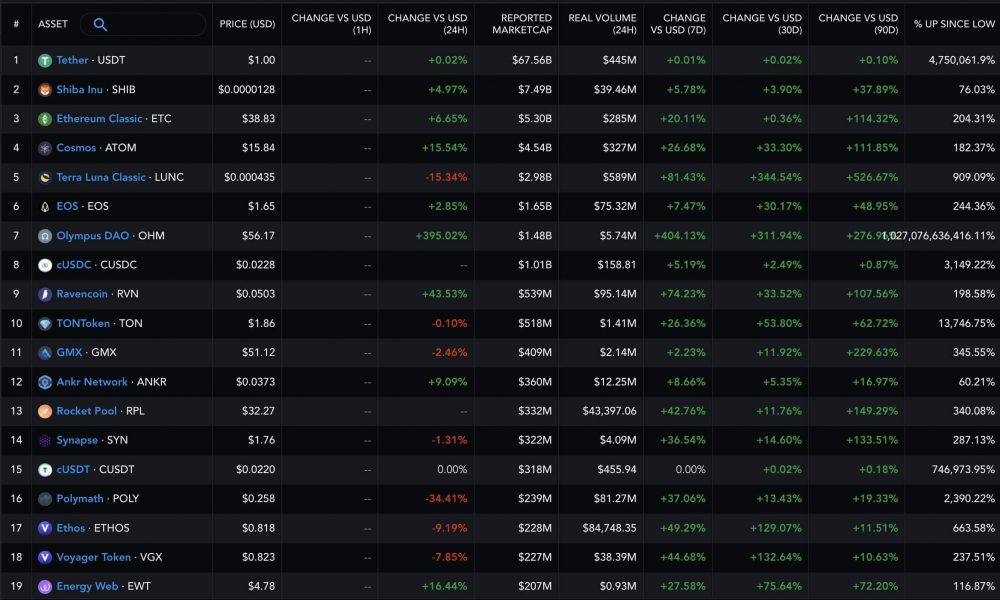Click the Ethereum Classic coin icon

[45, 119]
